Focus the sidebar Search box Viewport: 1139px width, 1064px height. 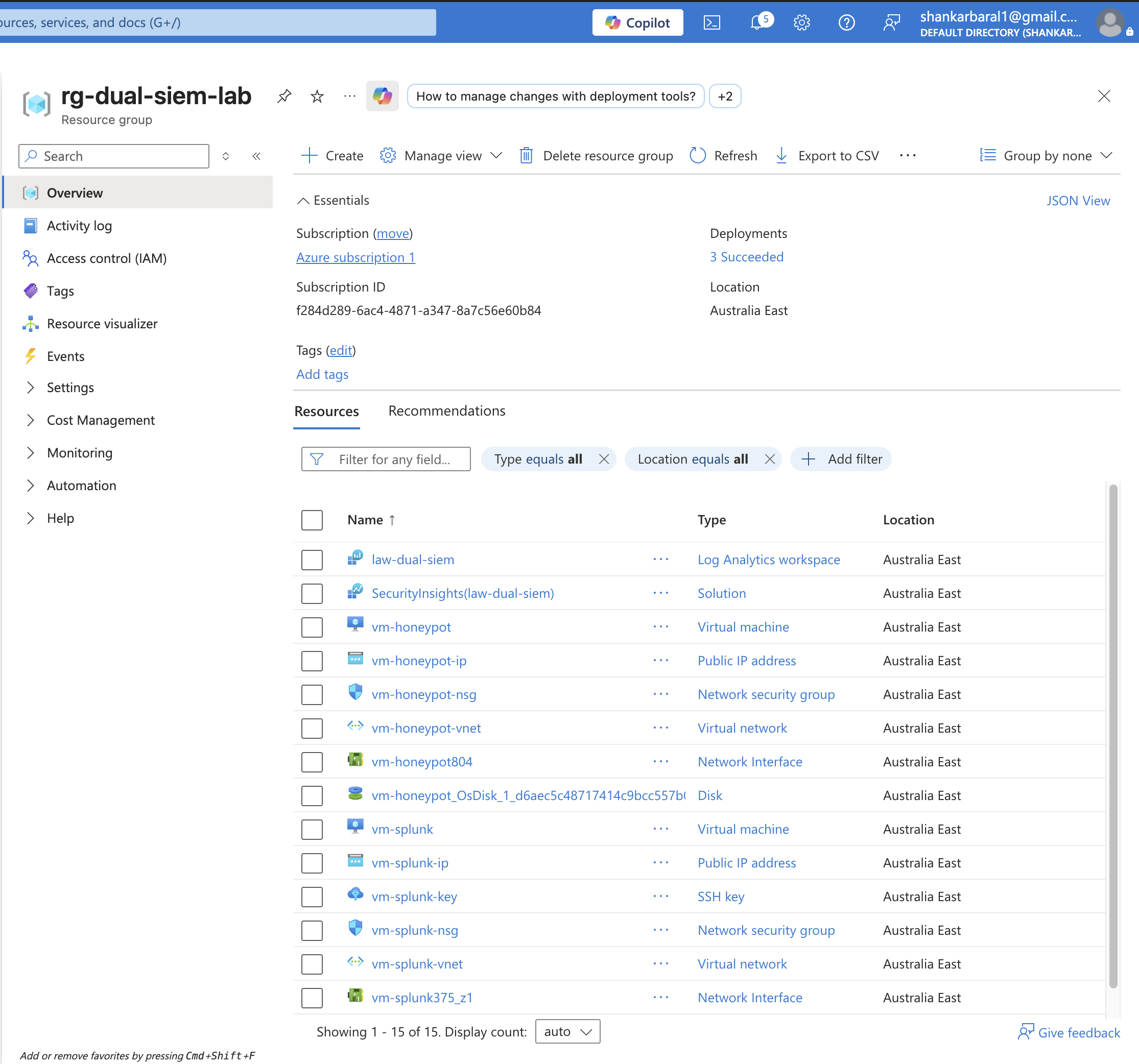point(114,156)
